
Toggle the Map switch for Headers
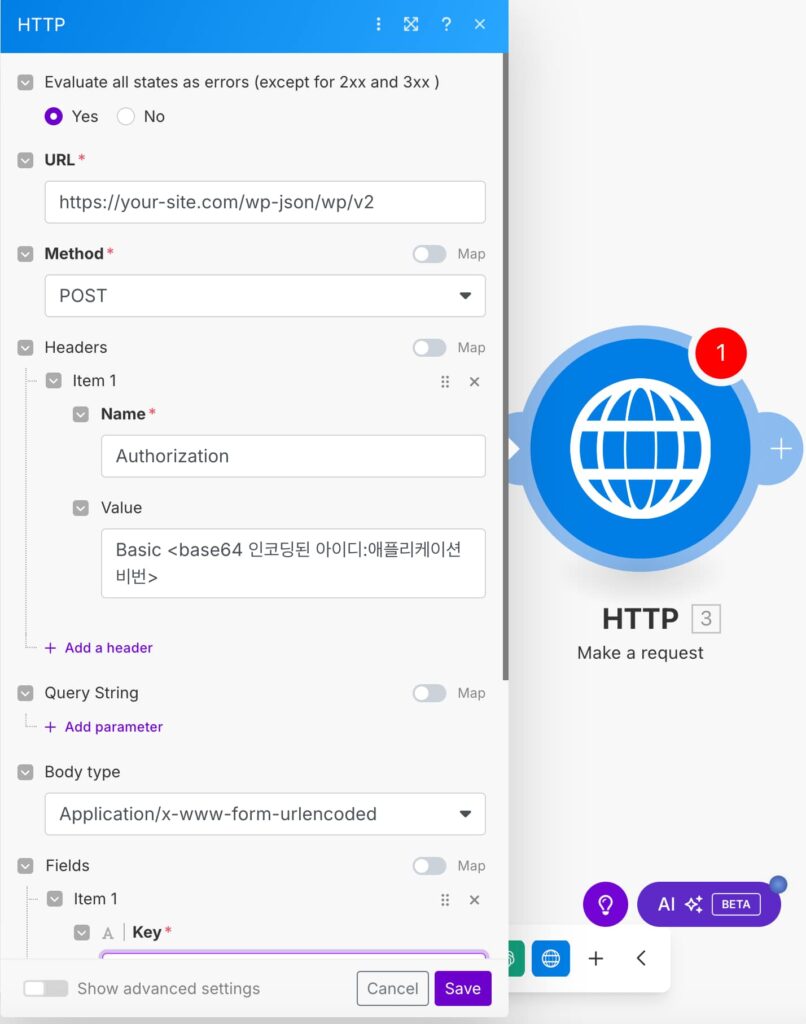point(430,348)
